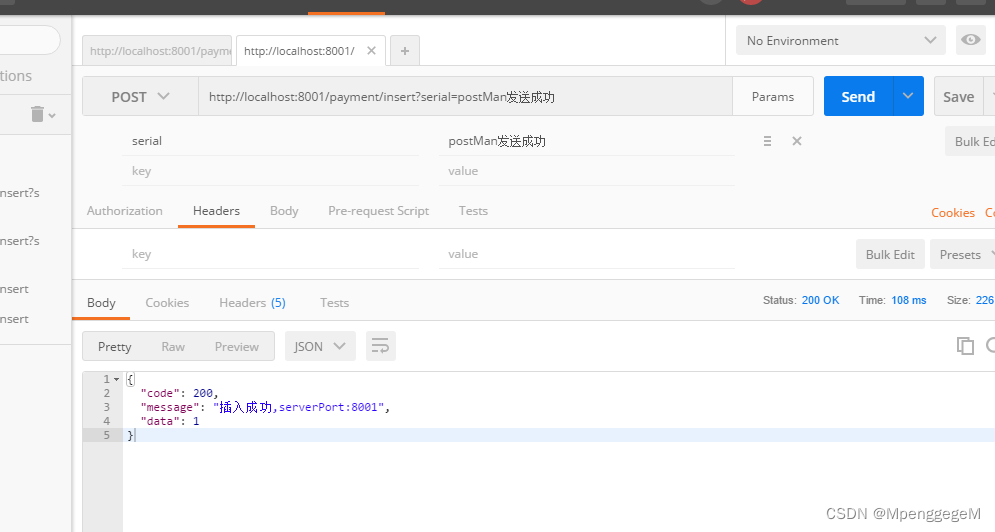Image resolution: width=995 pixels, height=532 pixels.
Task: Switch response view to Preview
Action: pyautogui.click(x=237, y=347)
